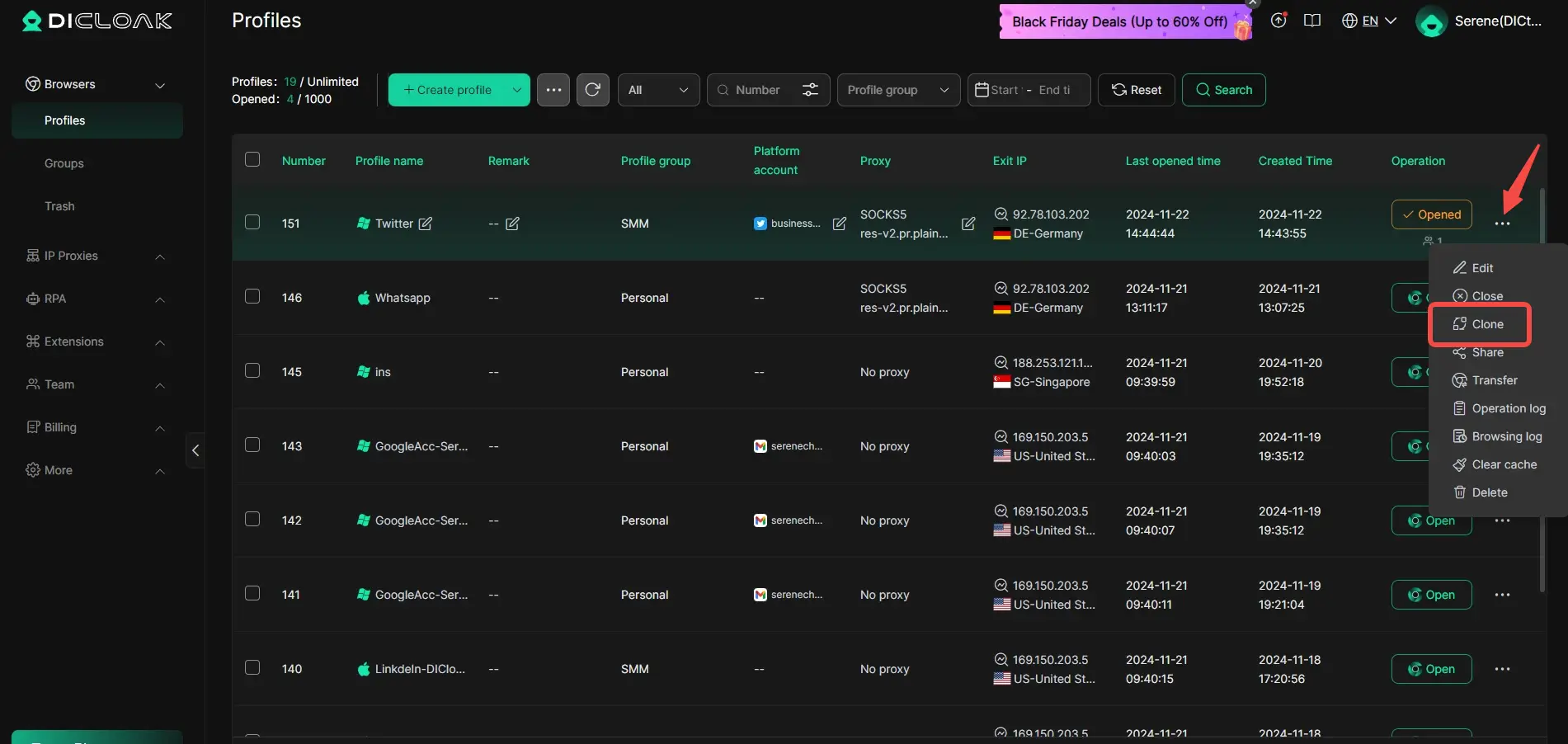Select the checkbox for profile 143
1568x744 pixels.
[x=252, y=445]
